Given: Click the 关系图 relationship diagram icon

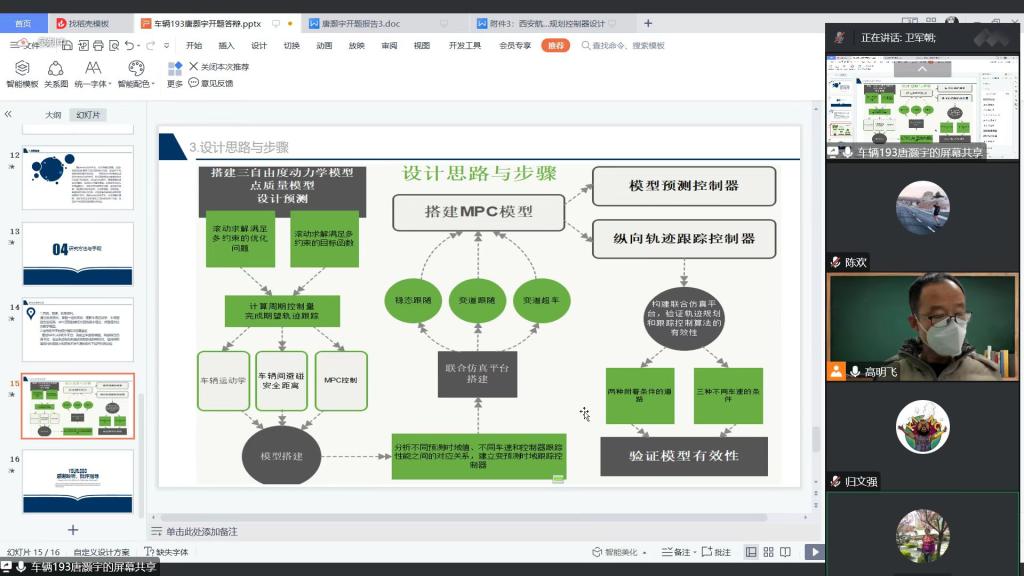Looking at the screenshot, I should [x=56, y=73].
